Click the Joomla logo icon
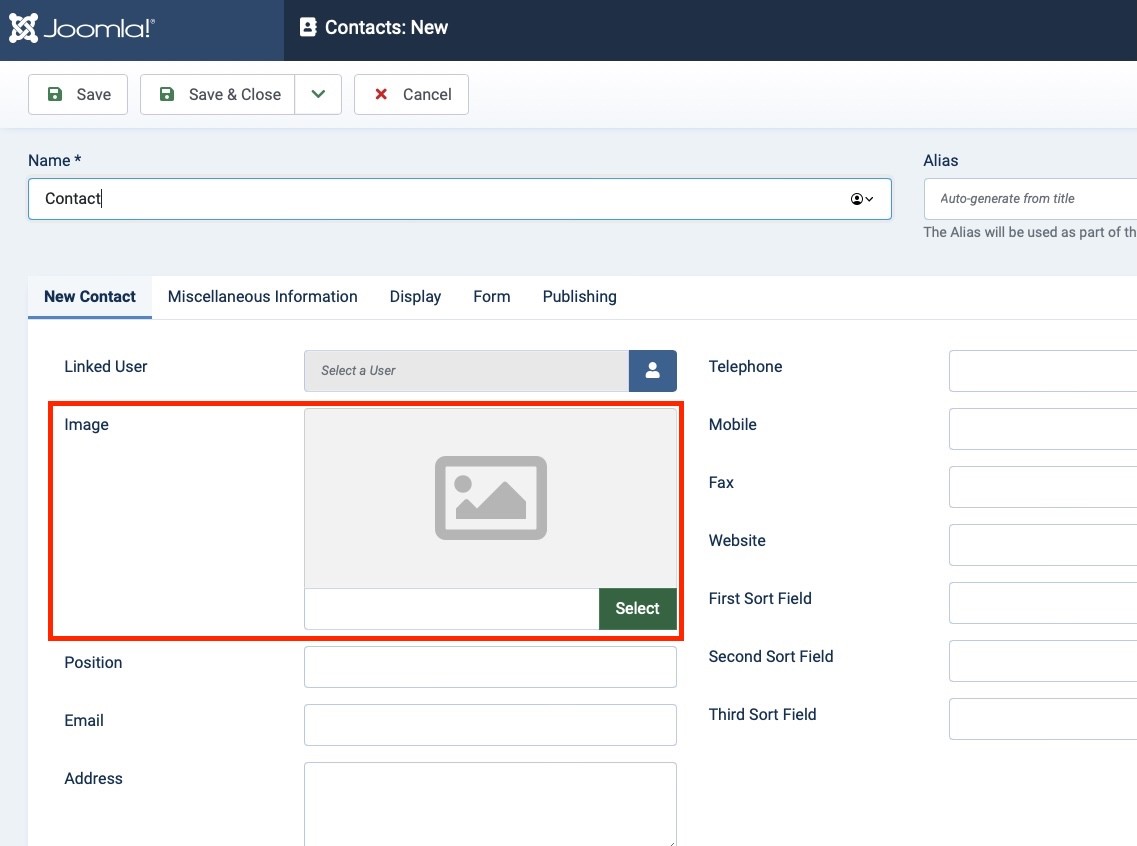 pyautogui.click(x=24, y=28)
